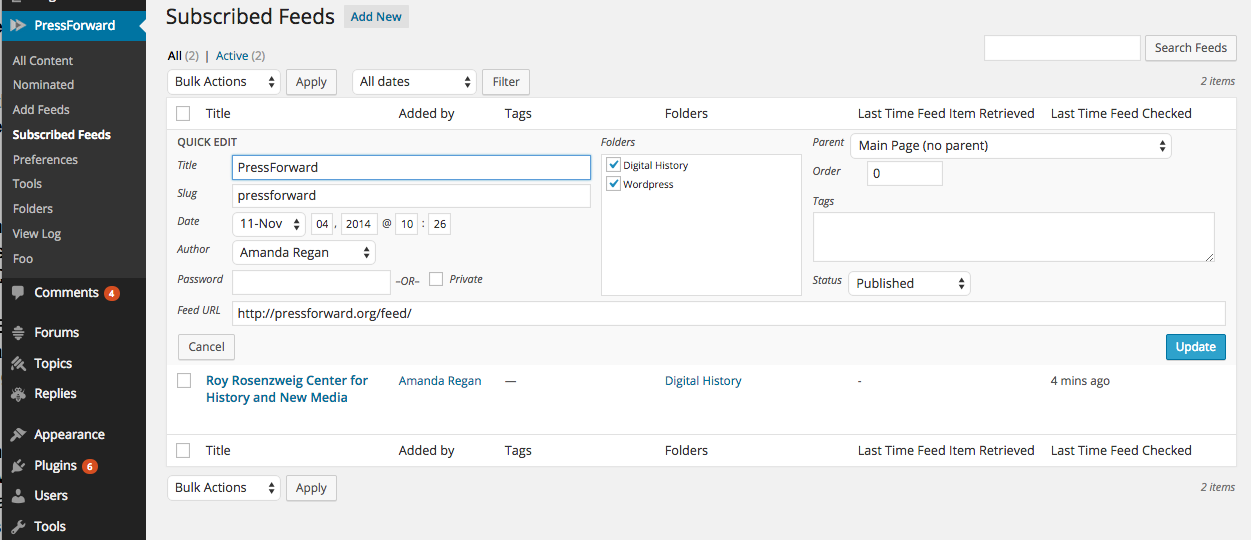Click the Comments pending count badge

point(111,293)
